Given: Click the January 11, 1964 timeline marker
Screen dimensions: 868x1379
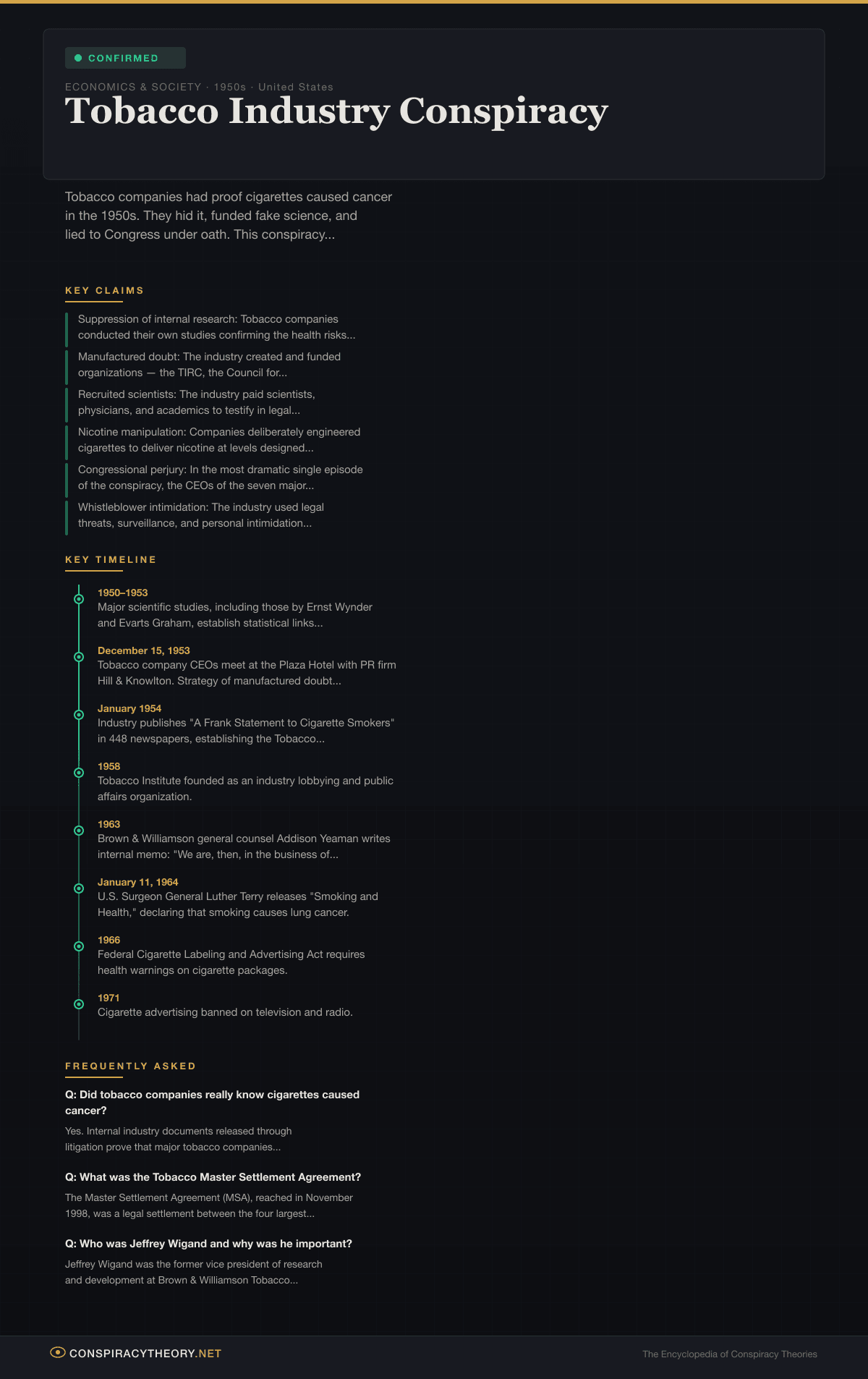Looking at the screenshot, I should [x=79, y=888].
